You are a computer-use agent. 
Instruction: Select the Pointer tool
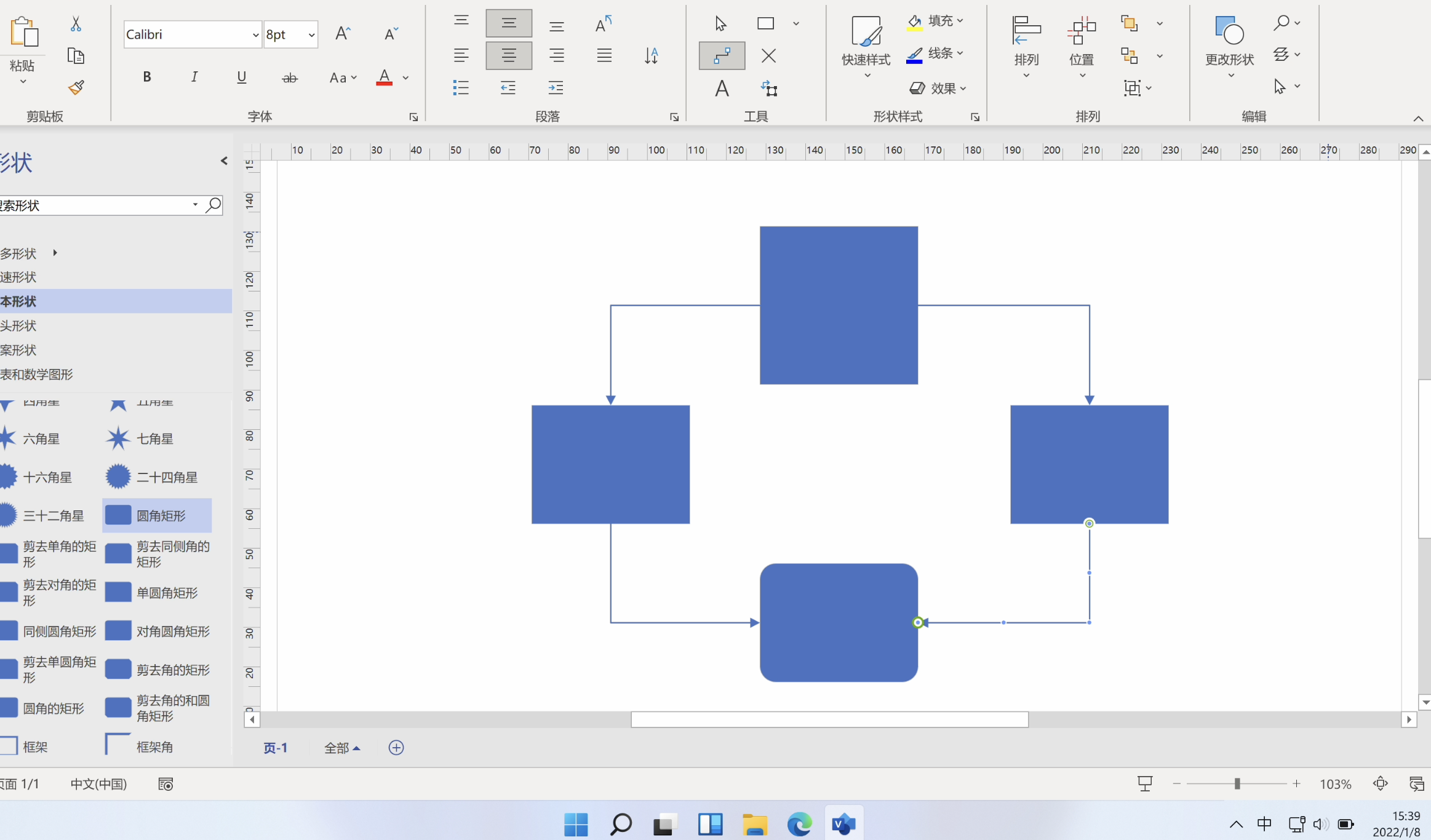click(x=721, y=23)
